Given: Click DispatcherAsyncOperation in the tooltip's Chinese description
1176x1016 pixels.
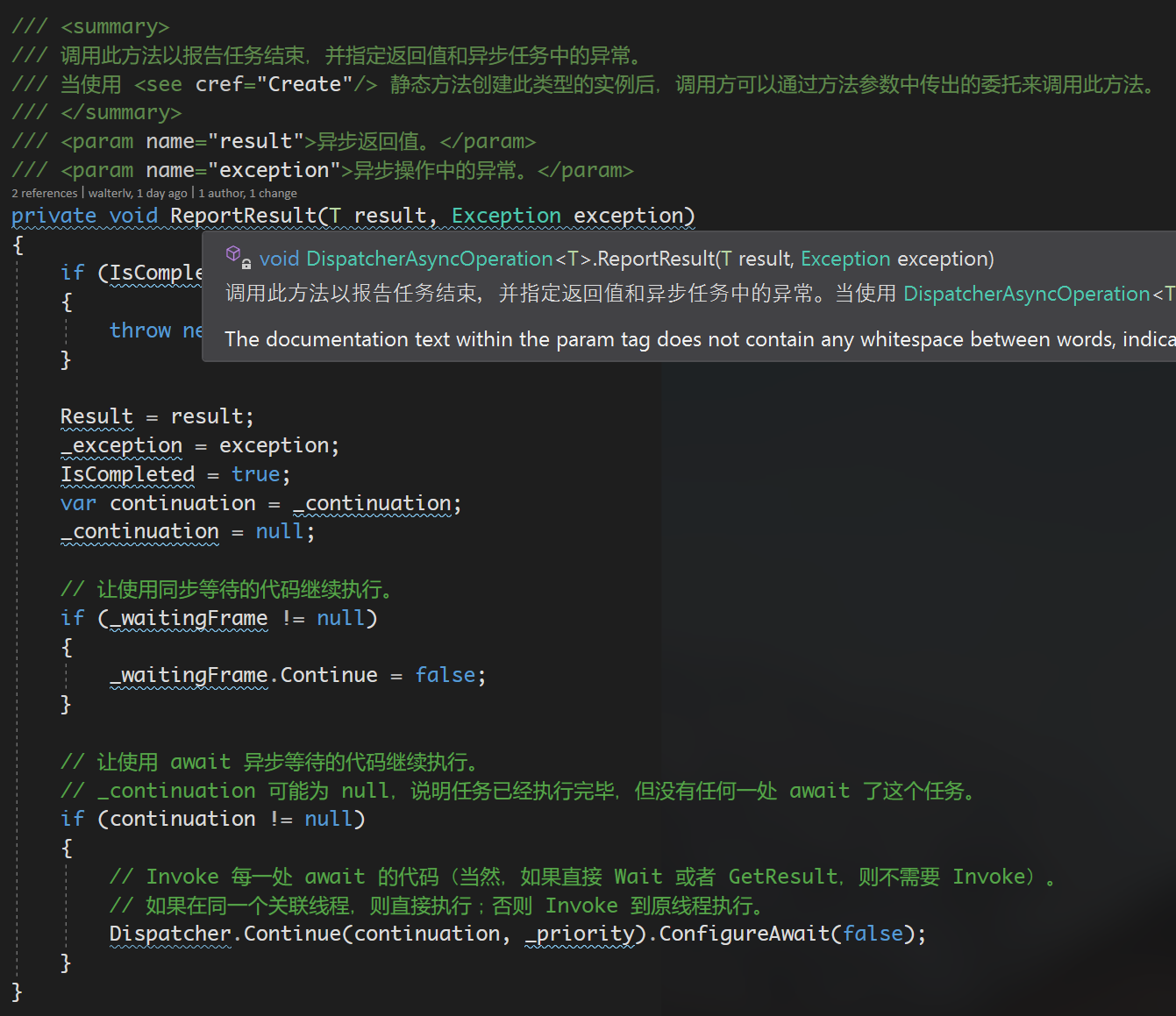Looking at the screenshot, I should 1026,294.
